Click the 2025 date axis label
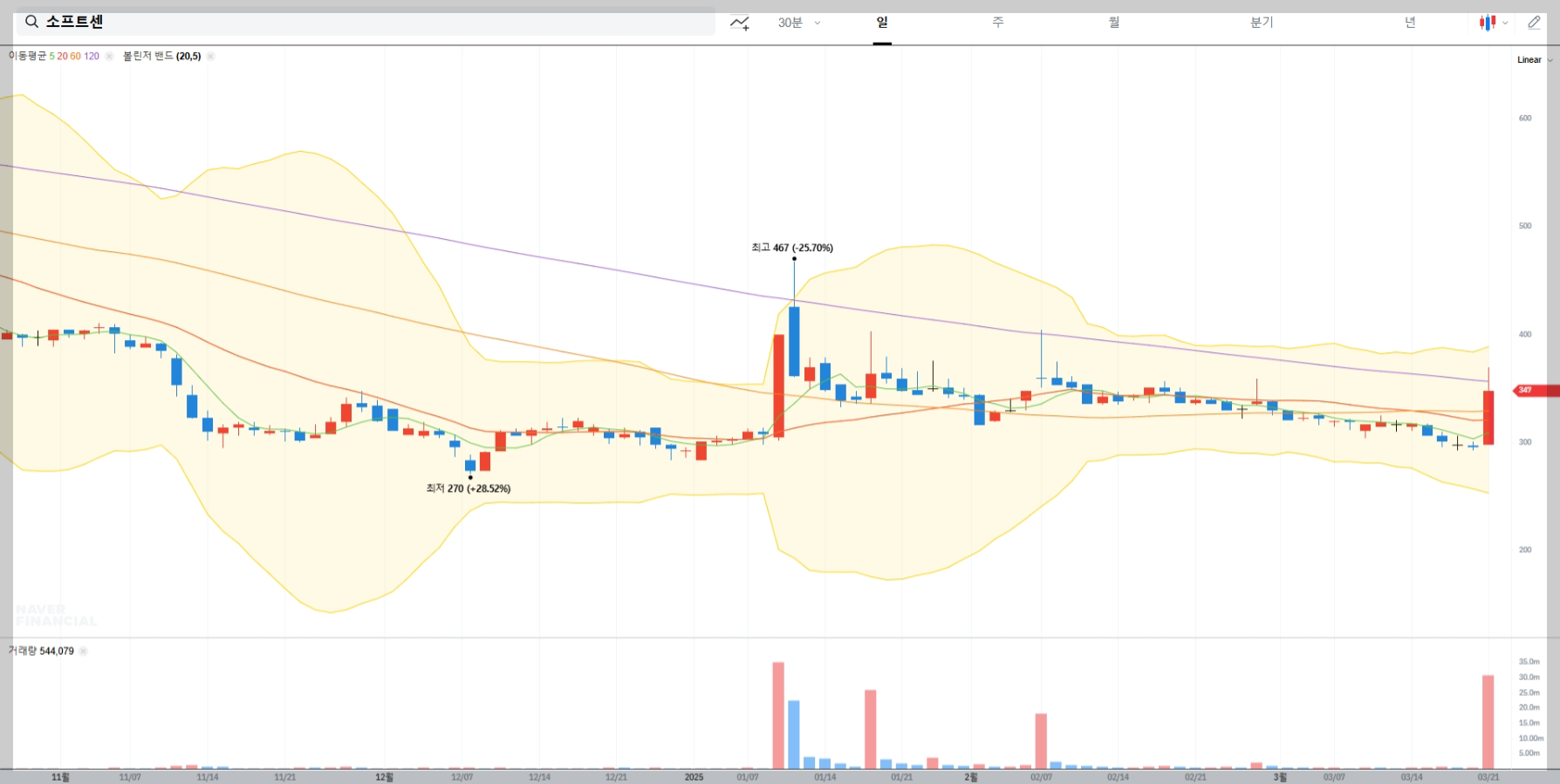1560x784 pixels. point(694,777)
